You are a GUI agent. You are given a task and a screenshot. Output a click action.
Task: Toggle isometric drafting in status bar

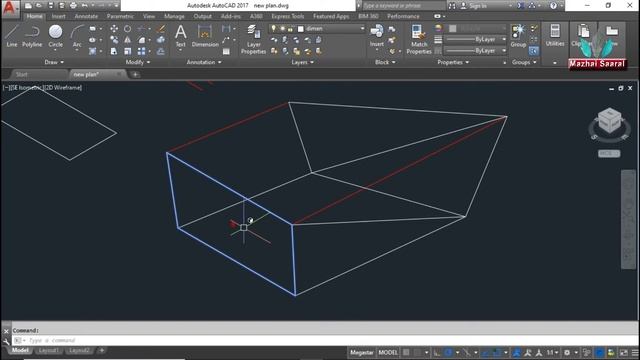(x=467, y=353)
